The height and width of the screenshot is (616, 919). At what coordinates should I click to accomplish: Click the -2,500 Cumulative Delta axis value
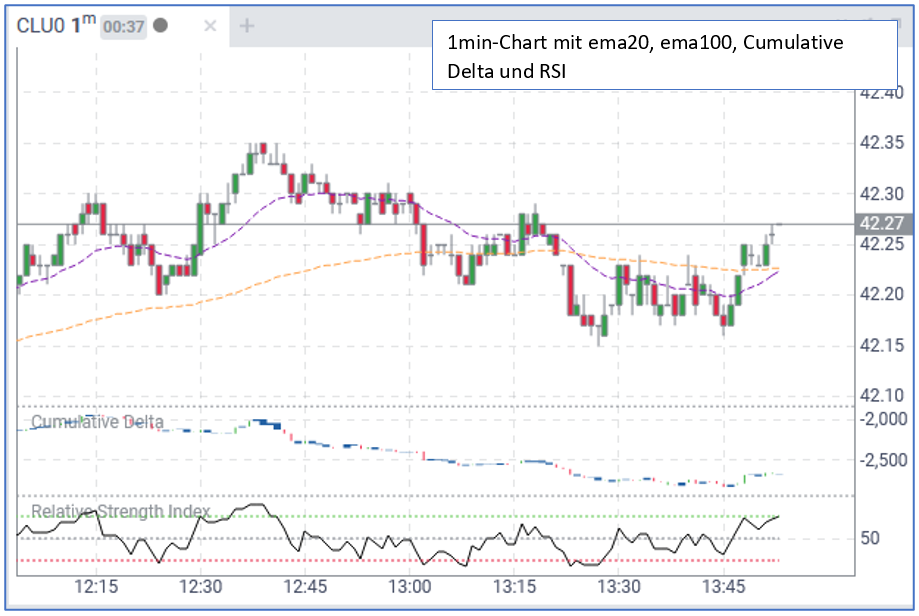tap(881, 461)
